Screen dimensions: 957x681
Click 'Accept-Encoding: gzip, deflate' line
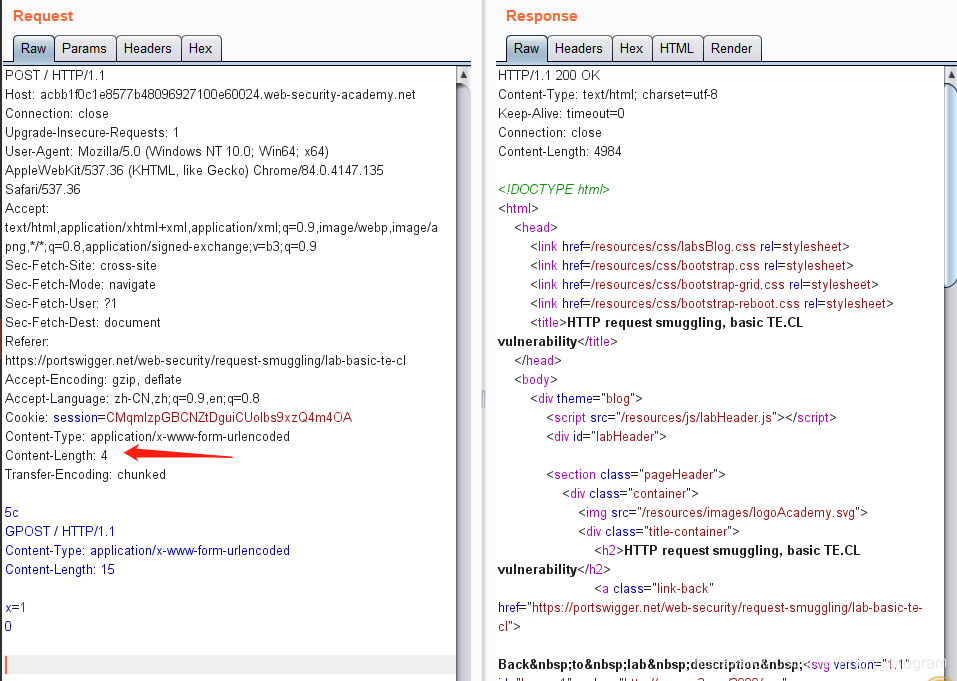(93, 380)
